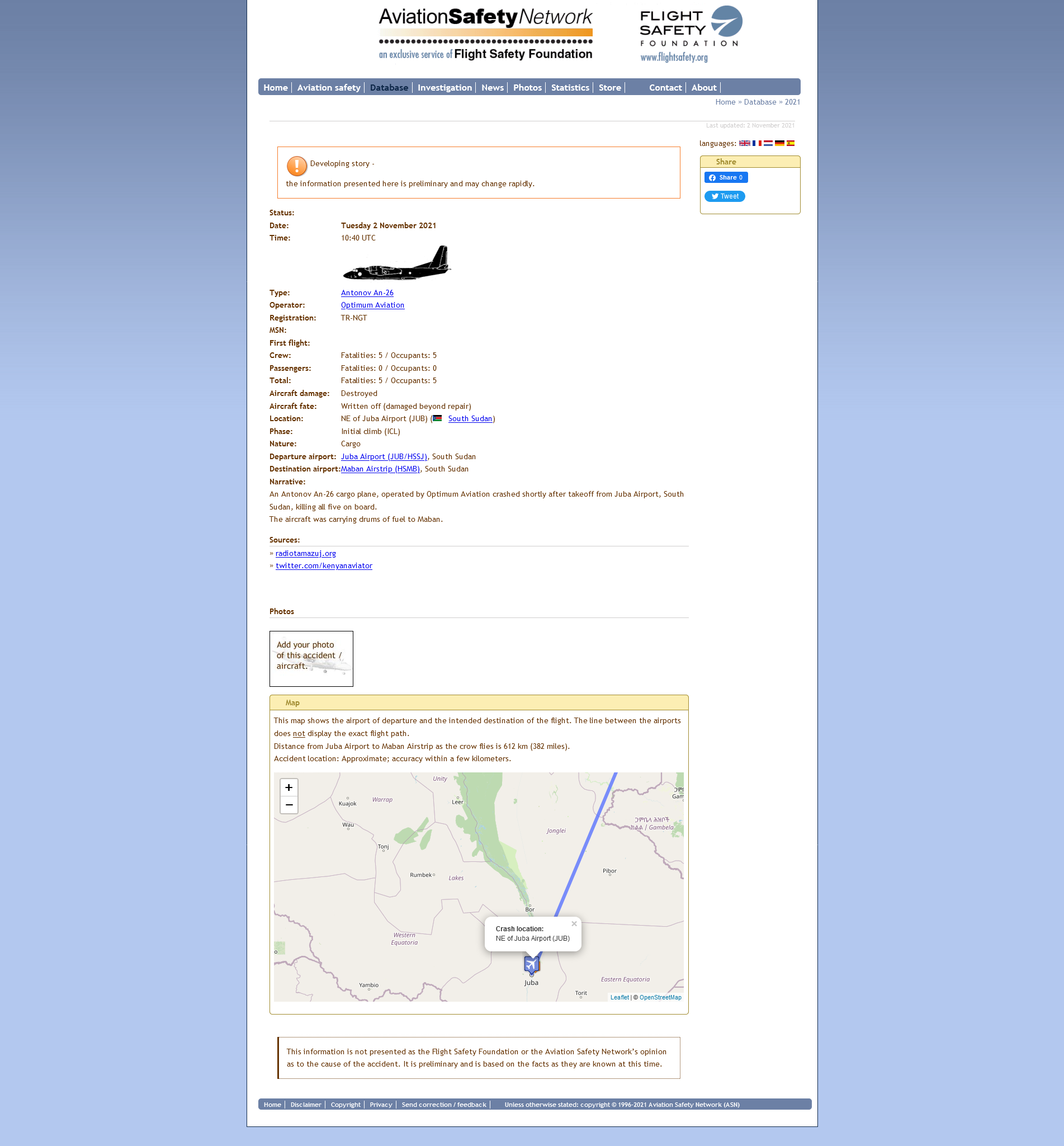Open the Investigation menu

[444, 88]
